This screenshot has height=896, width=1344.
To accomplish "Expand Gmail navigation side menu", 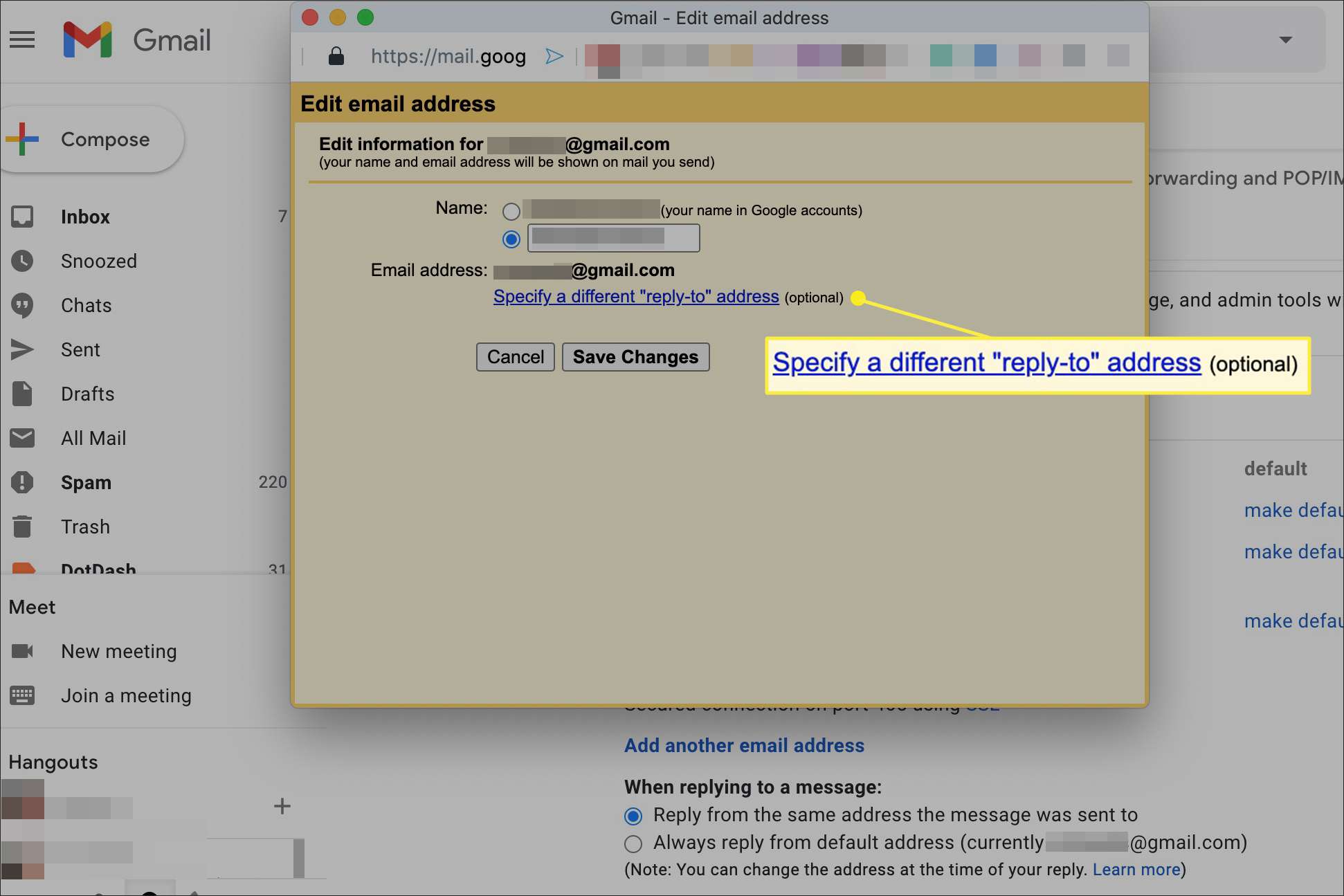I will click(22, 40).
